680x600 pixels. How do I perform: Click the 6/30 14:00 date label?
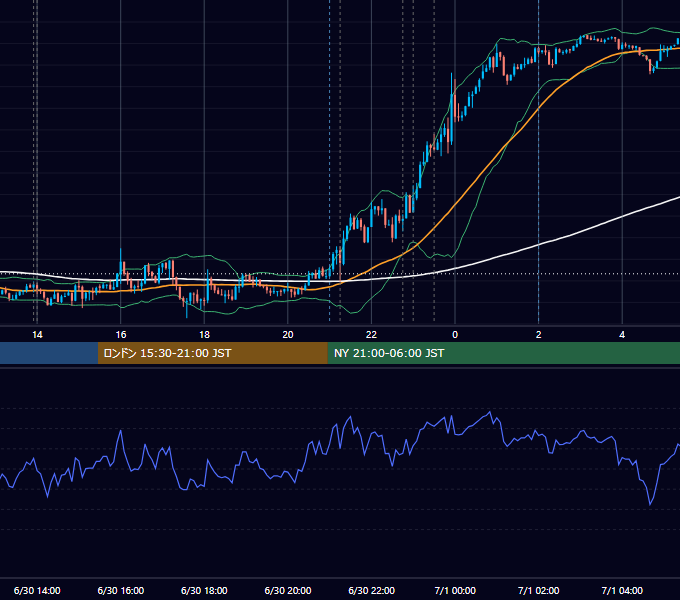point(37,591)
